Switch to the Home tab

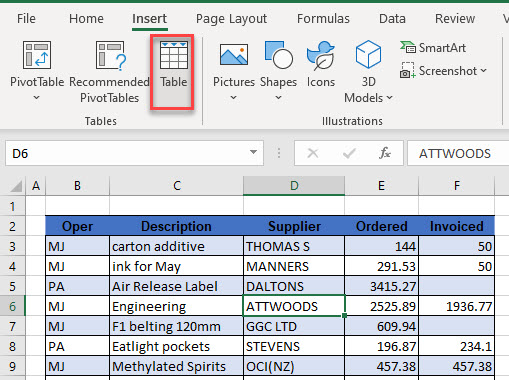click(86, 19)
